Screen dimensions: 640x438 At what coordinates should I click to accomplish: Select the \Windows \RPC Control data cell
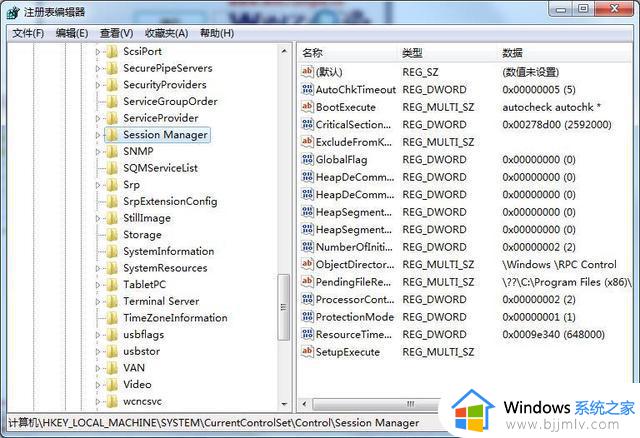pos(559,264)
